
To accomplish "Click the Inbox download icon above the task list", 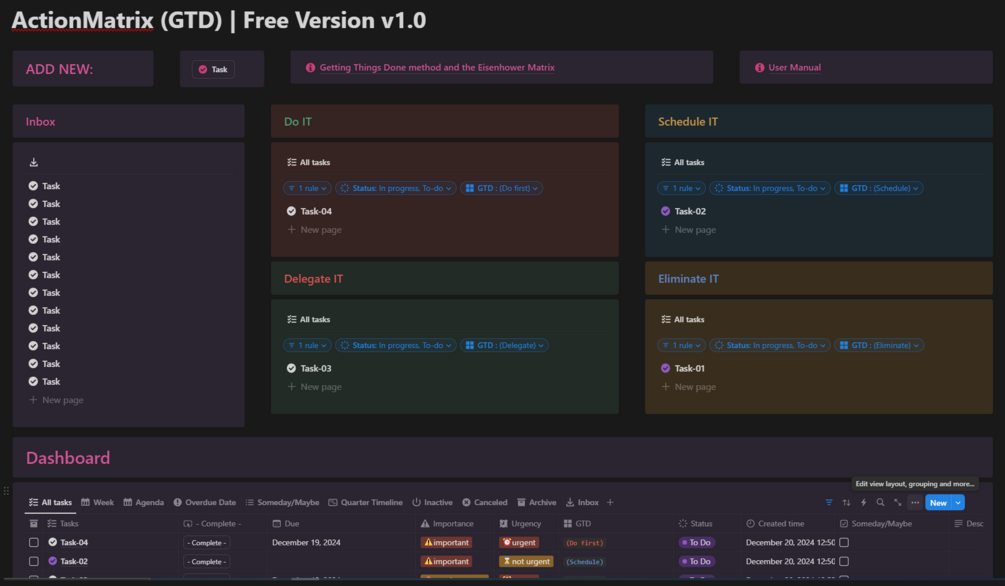I will pyautogui.click(x=34, y=162).
